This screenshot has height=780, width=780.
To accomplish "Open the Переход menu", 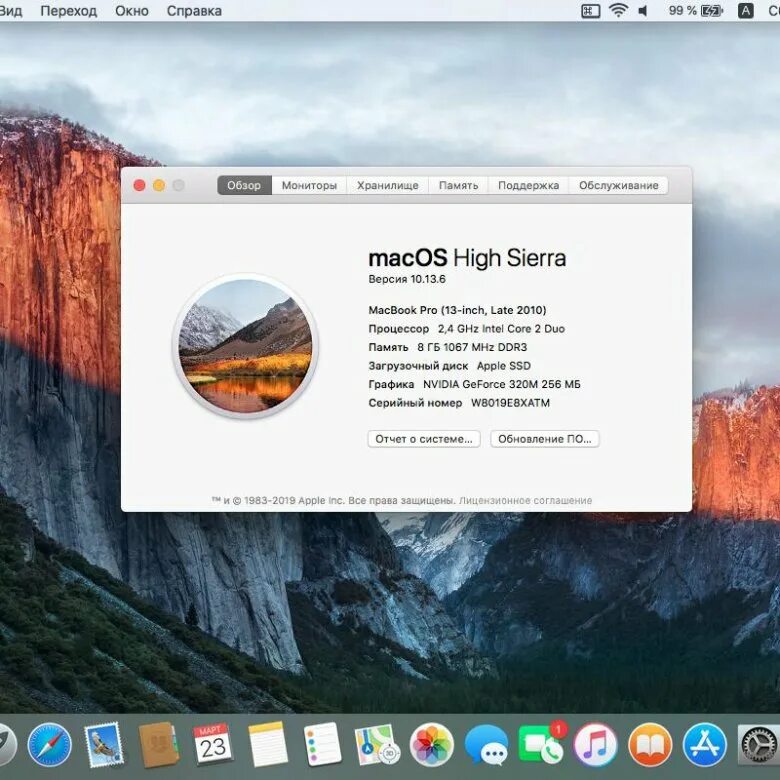I will (69, 10).
